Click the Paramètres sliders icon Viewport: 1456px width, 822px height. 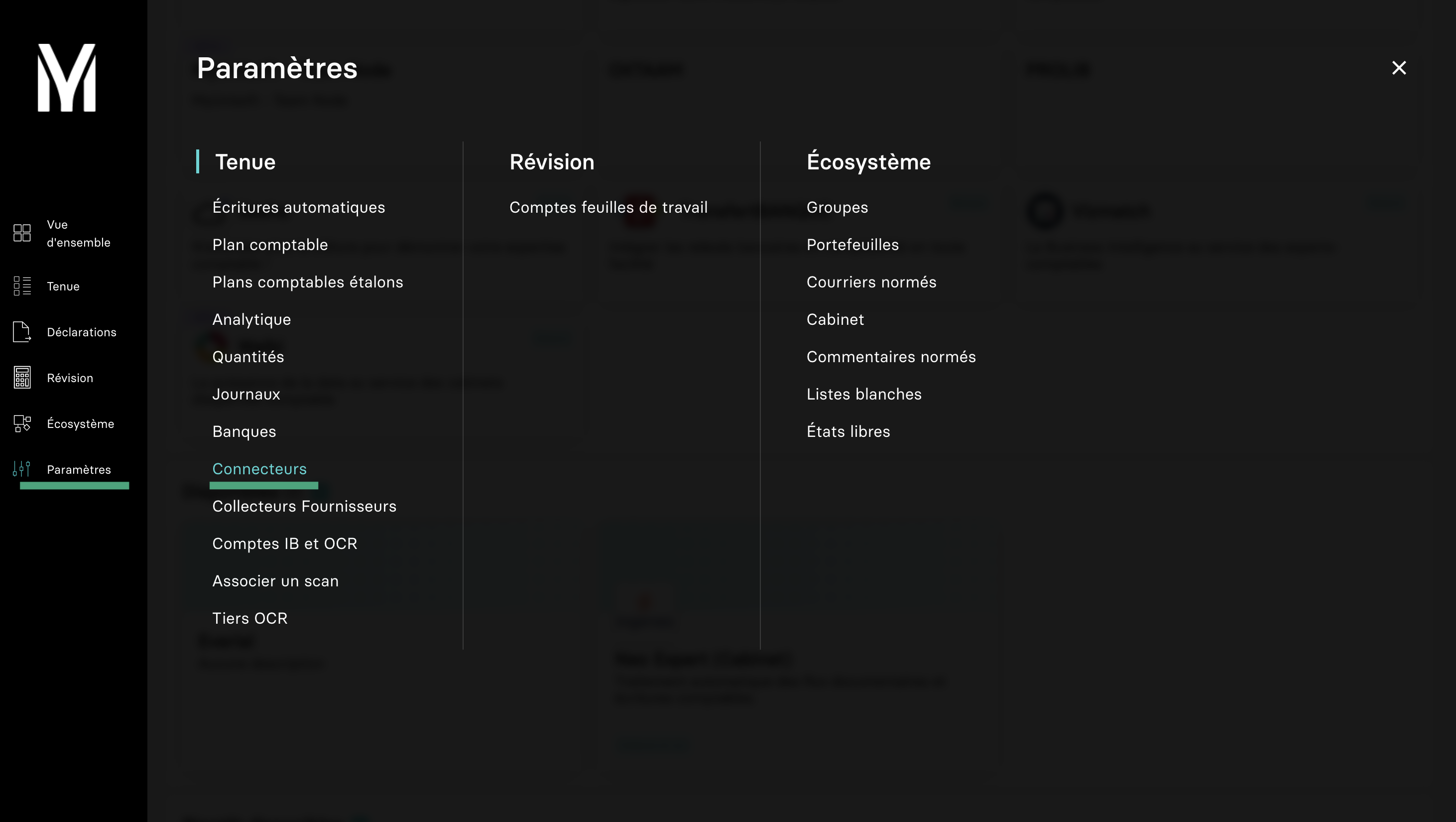[22, 469]
